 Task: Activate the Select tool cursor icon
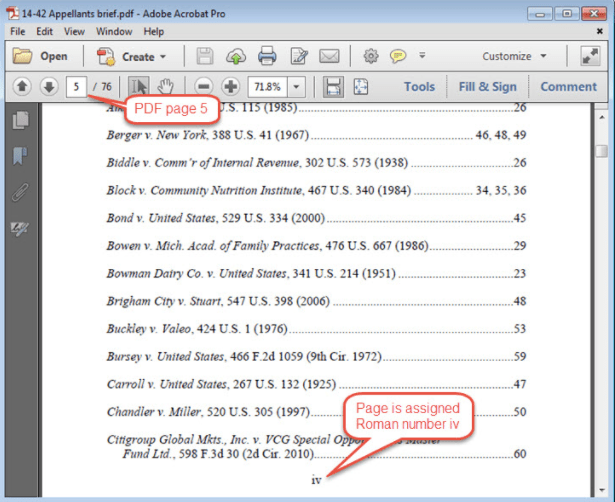tap(138, 86)
